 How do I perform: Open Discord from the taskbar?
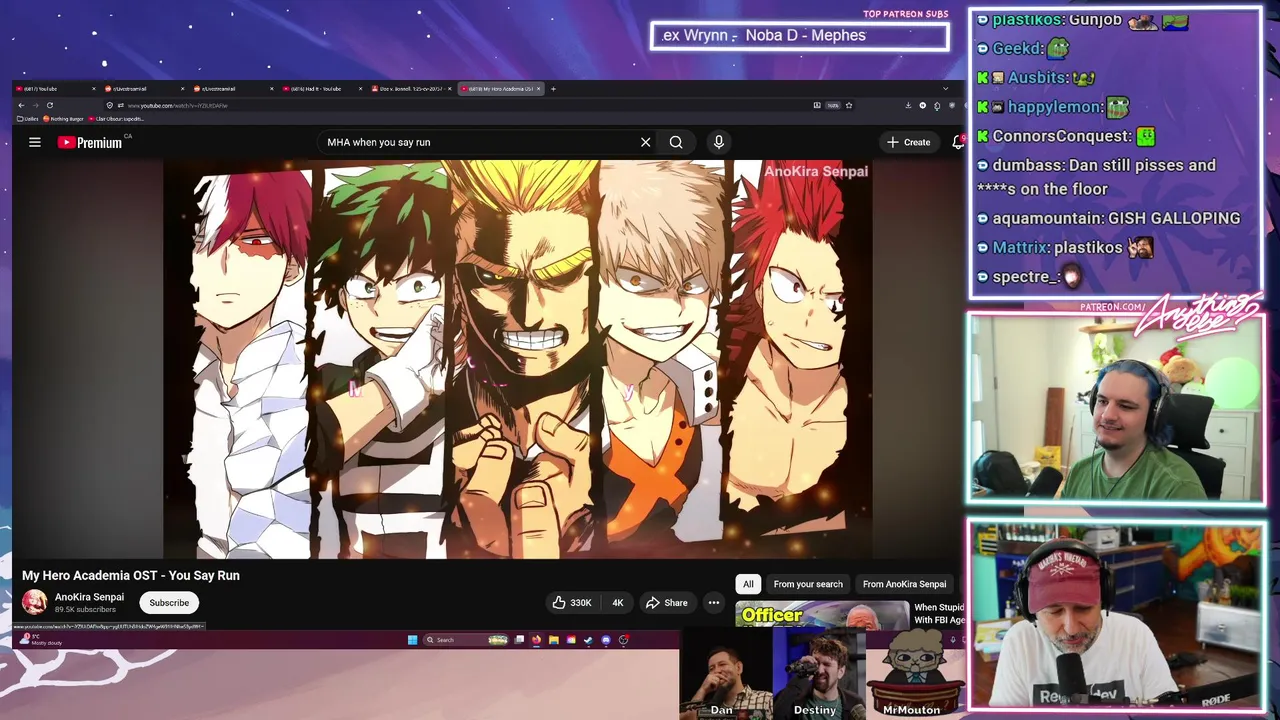(x=606, y=640)
